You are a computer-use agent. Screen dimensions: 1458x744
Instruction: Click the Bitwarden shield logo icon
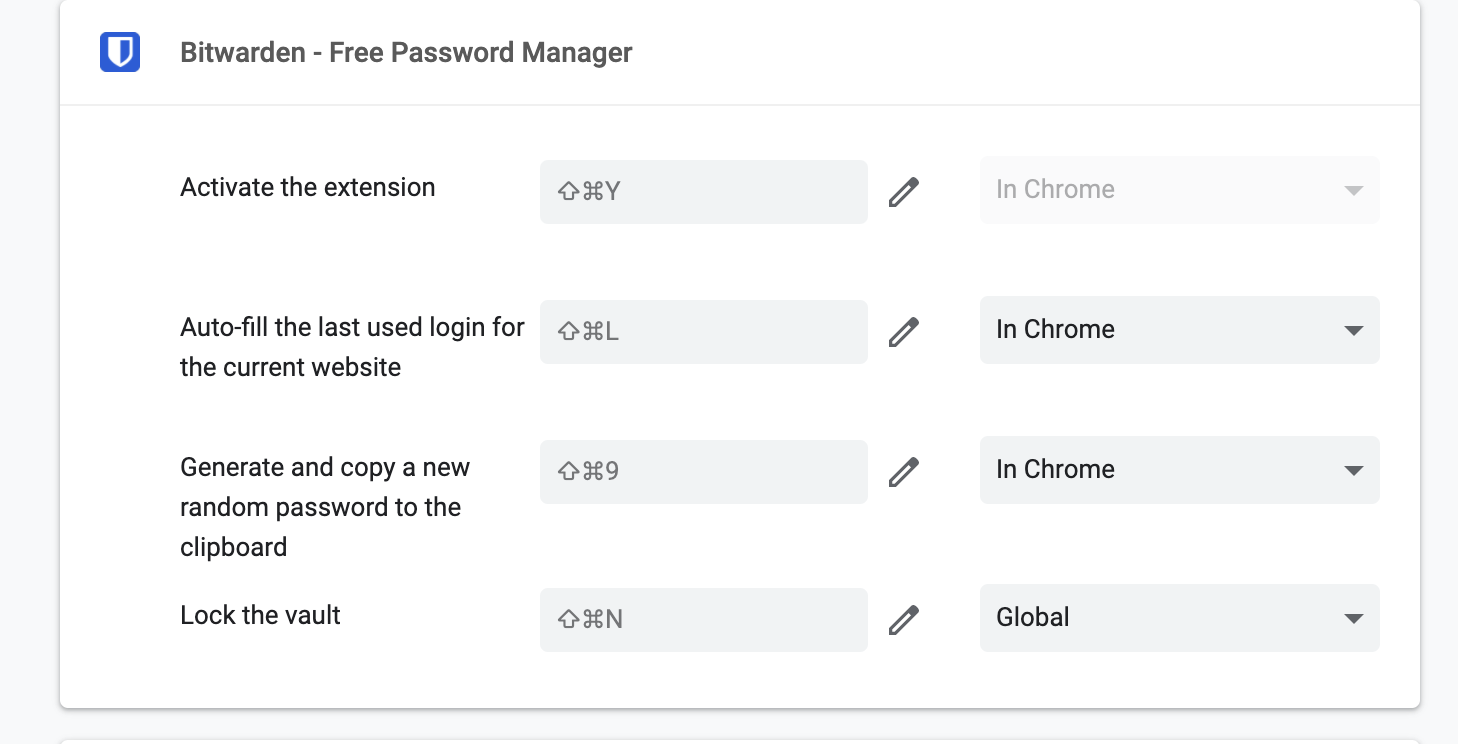pyautogui.click(x=120, y=52)
